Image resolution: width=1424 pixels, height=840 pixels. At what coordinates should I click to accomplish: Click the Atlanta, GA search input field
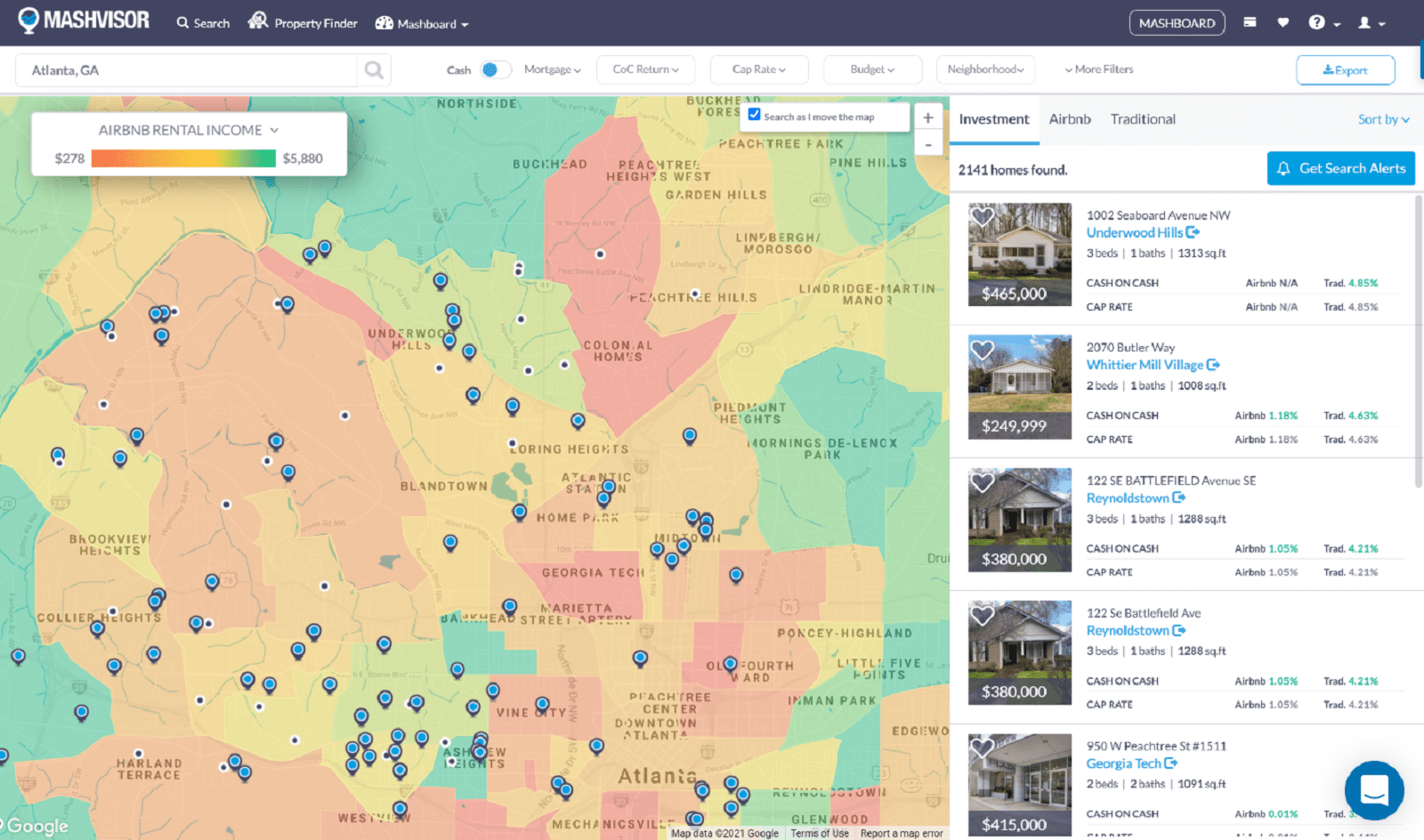pos(187,69)
